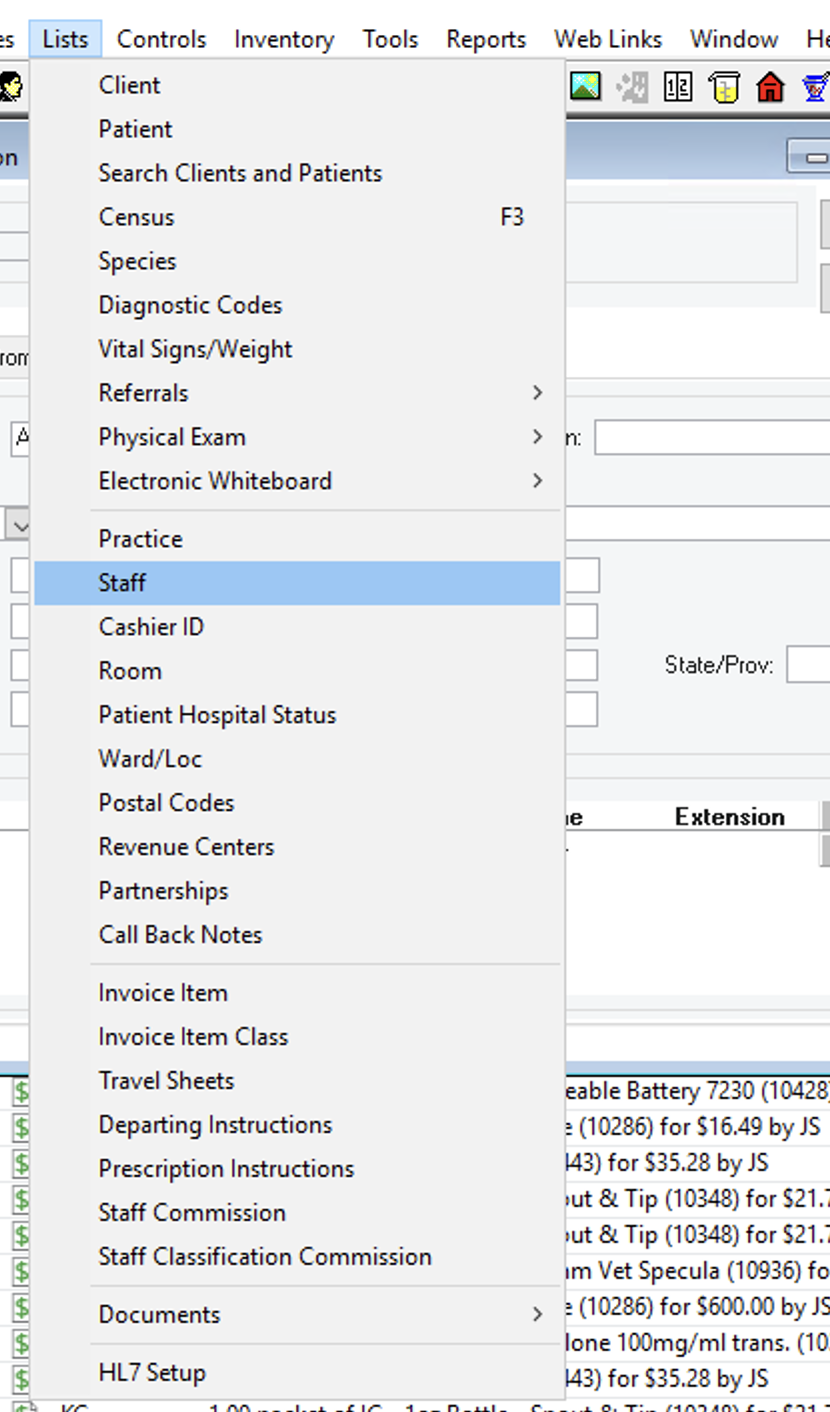
Task: Click the numbered pages book icon
Action: click(677, 88)
